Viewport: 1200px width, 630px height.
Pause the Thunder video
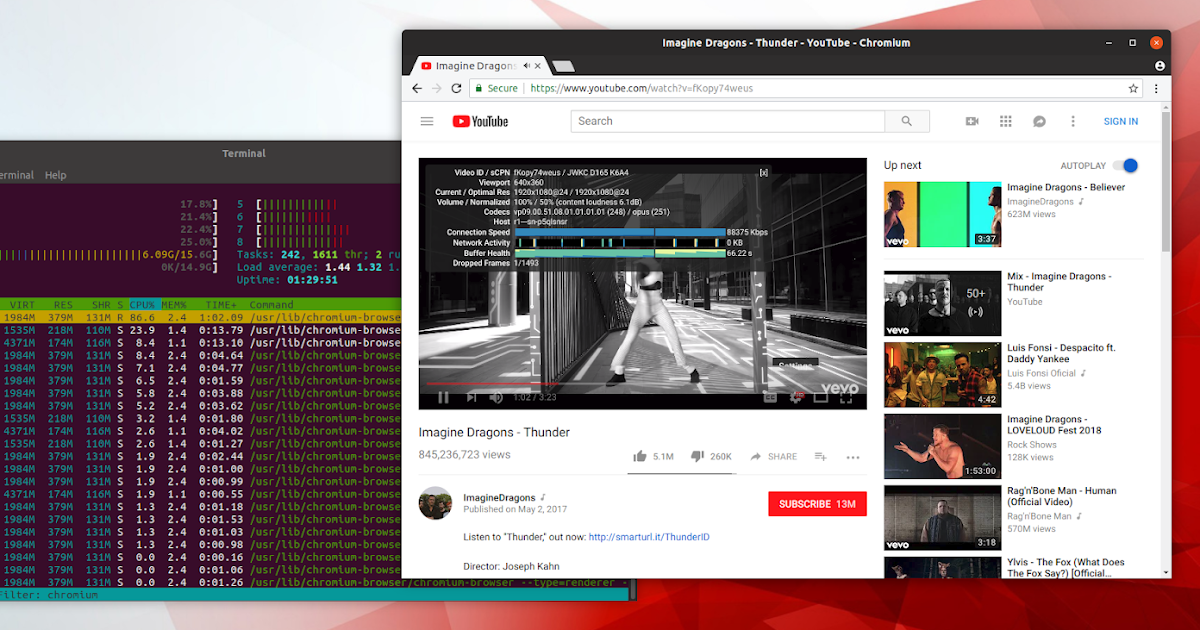(x=443, y=397)
